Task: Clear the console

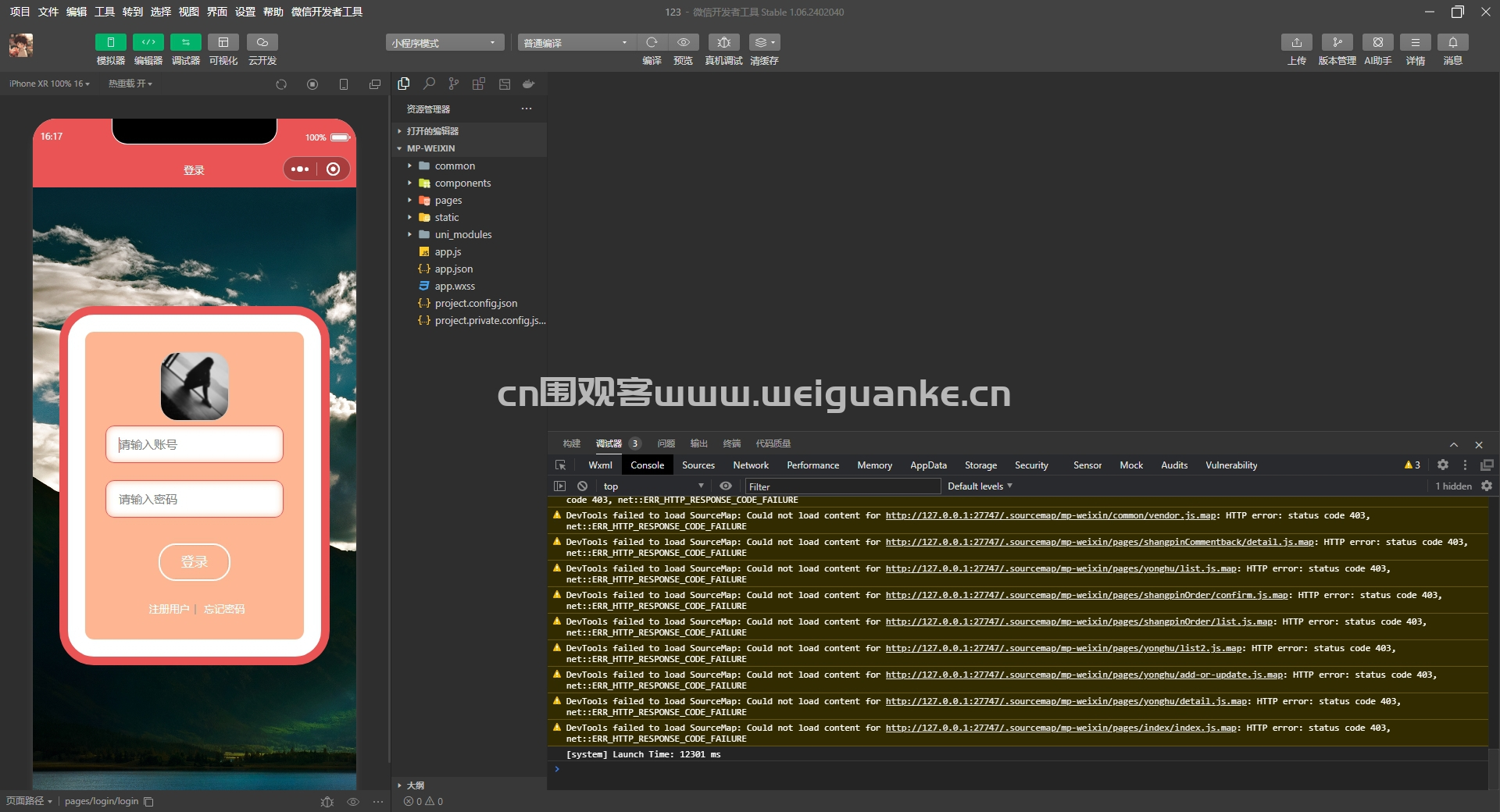Action: [582, 486]
